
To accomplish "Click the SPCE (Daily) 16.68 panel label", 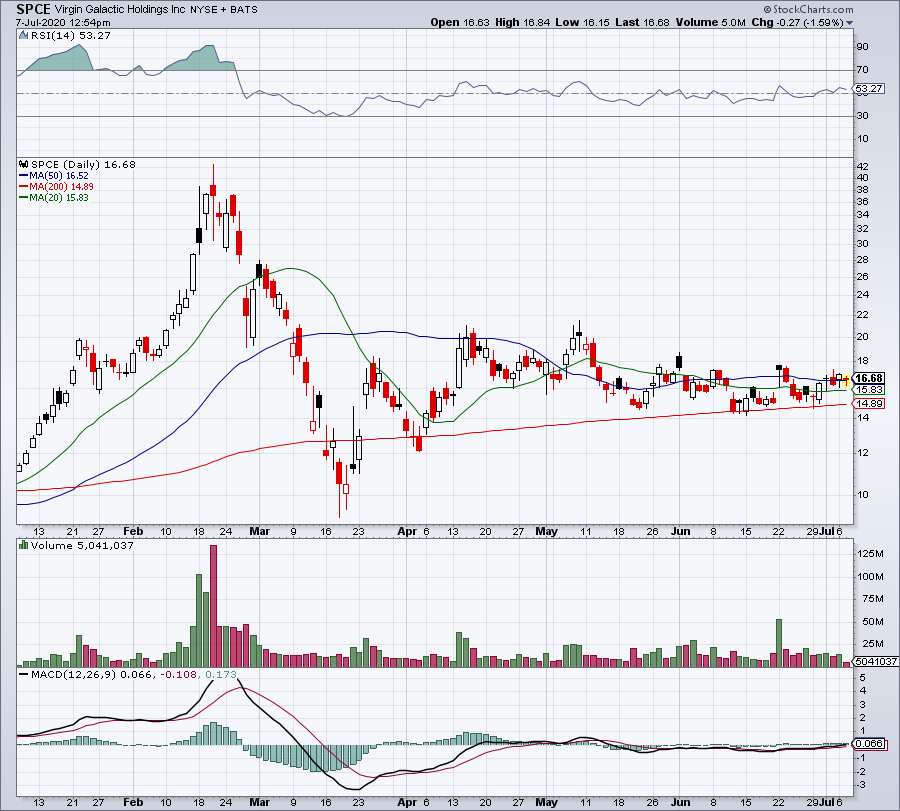I will pos(83,164).
